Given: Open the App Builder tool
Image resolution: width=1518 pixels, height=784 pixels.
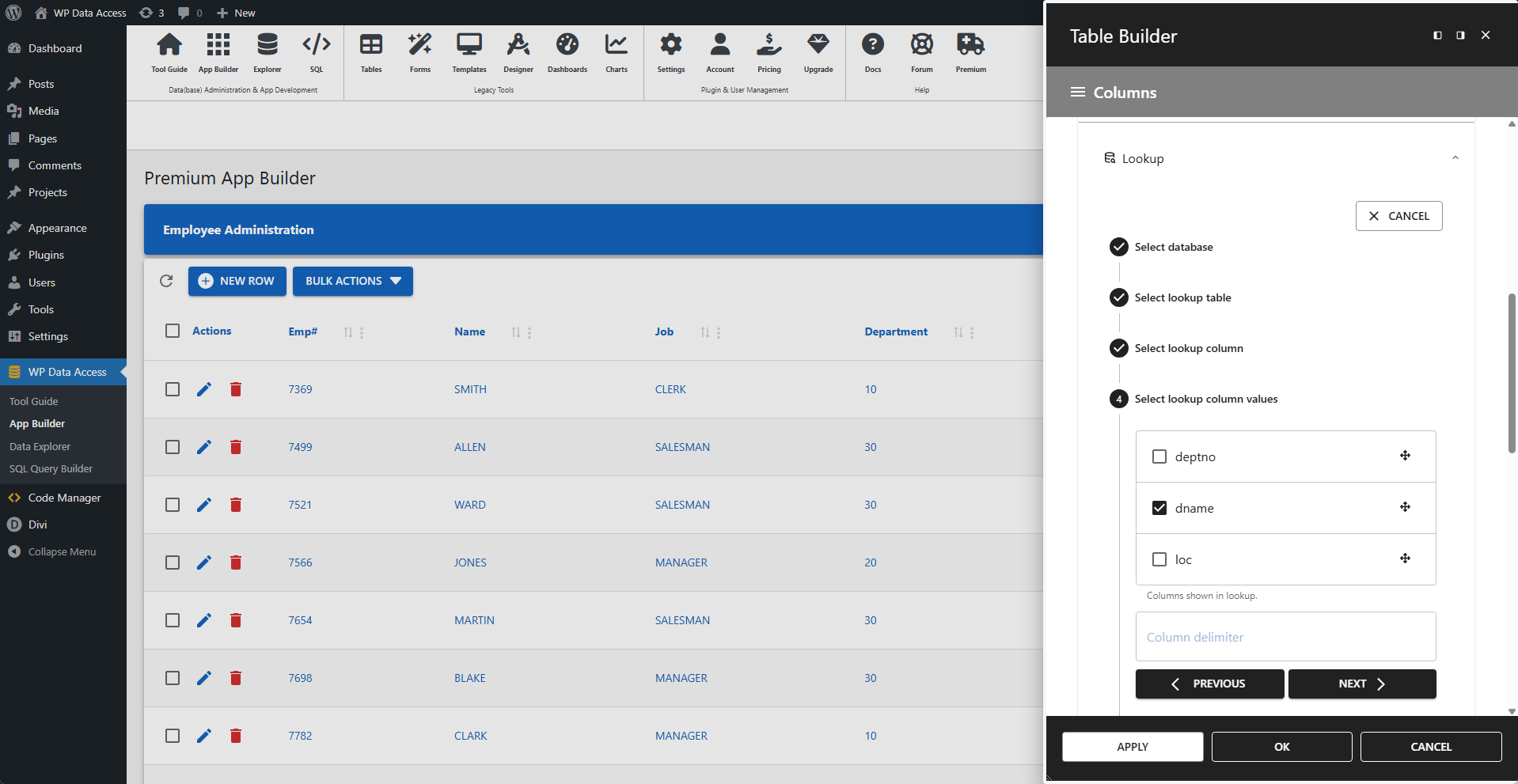Looking at the screenshot, I should tap(218, 51).
